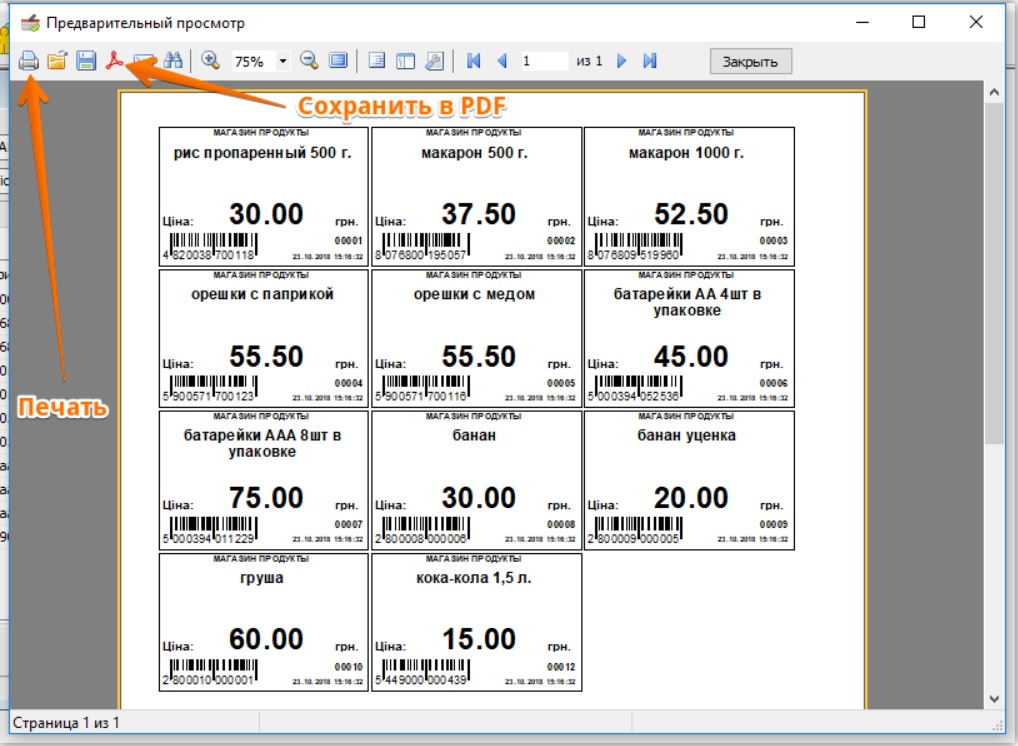The height and width of the screenshot is (746, 1018).
Task: Show the page thumbnails panel icon
Action: click(405, 61)
